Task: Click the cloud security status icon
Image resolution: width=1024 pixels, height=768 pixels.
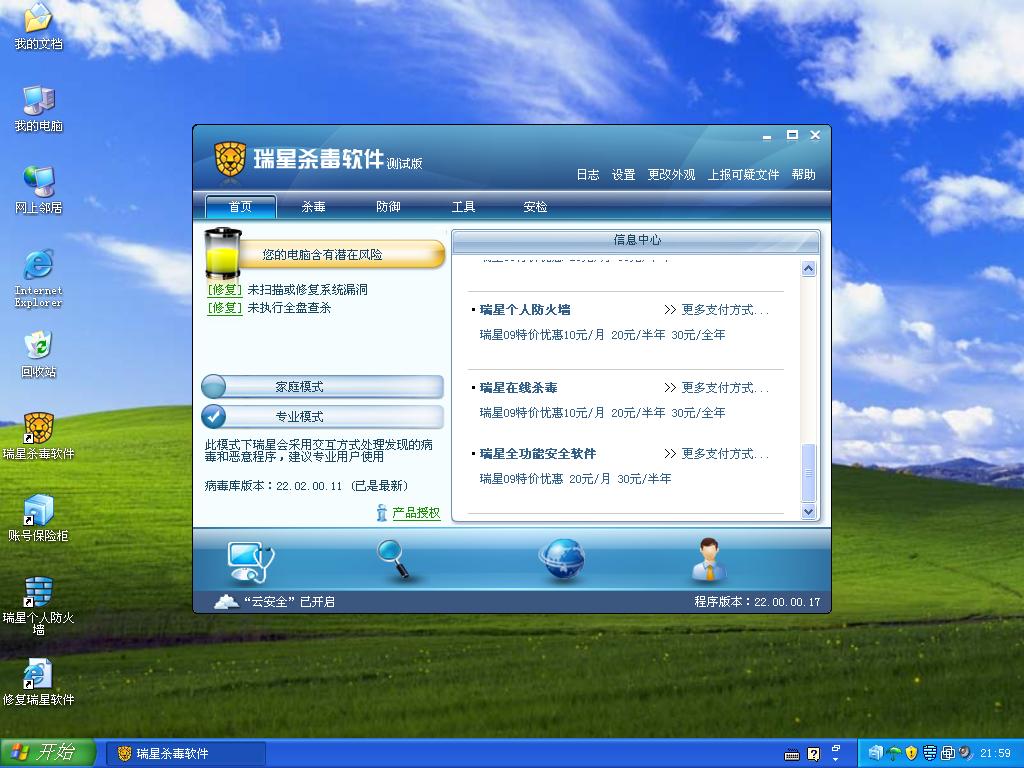Action: 226,601
